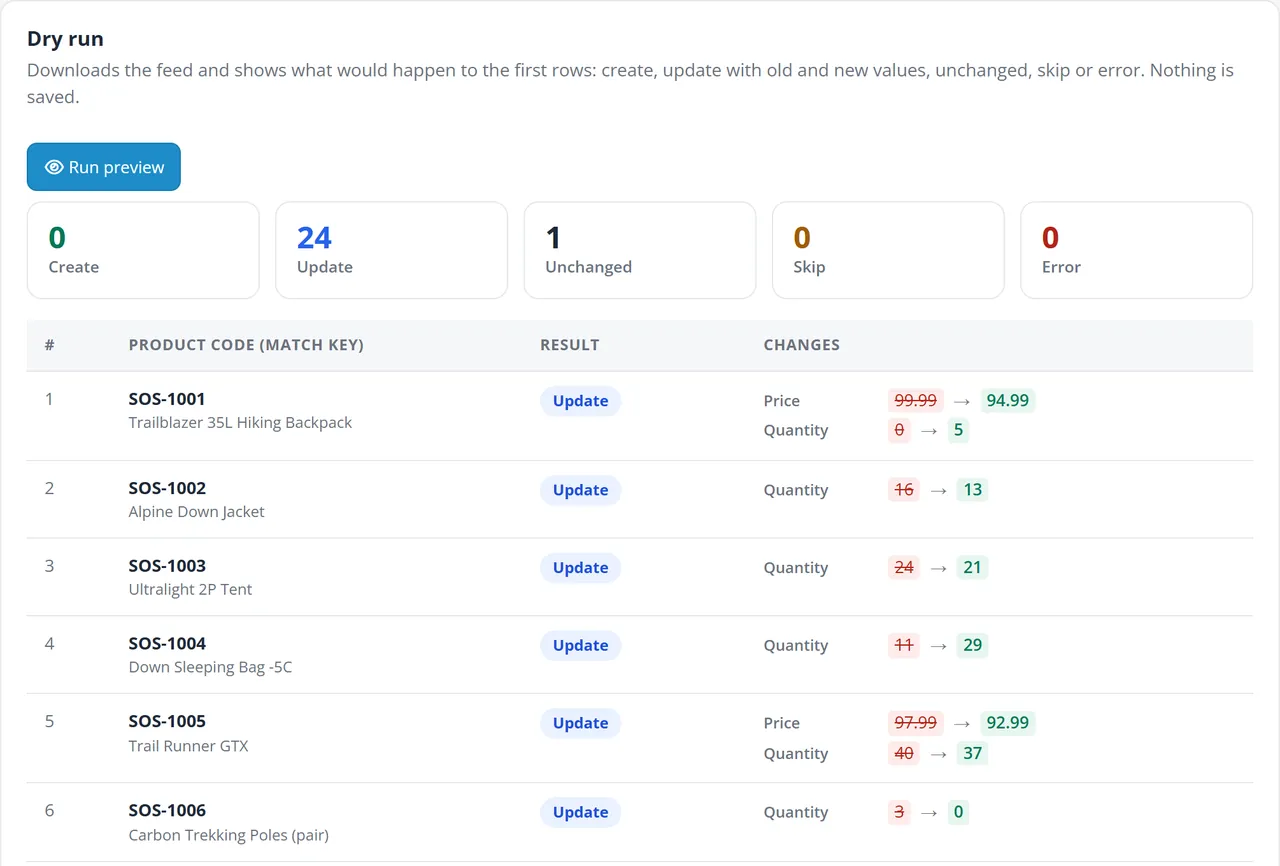
Task: Click product code SOS-1003
Action: point(167,566)
